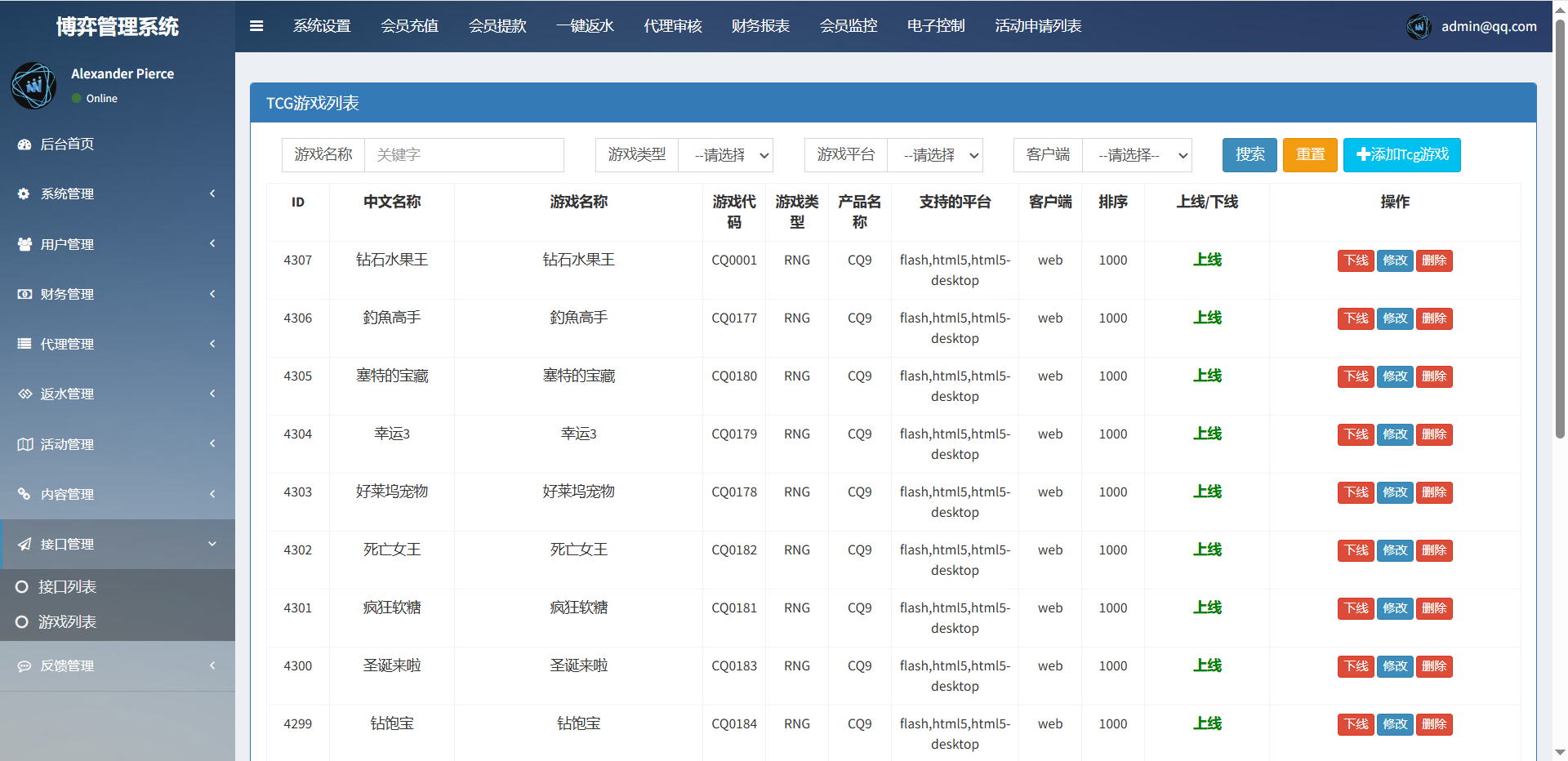Viewport: 1568px width, 761px height.
Task: Open 财务报表 in the top menu
Action: click(x=760, y=26)
